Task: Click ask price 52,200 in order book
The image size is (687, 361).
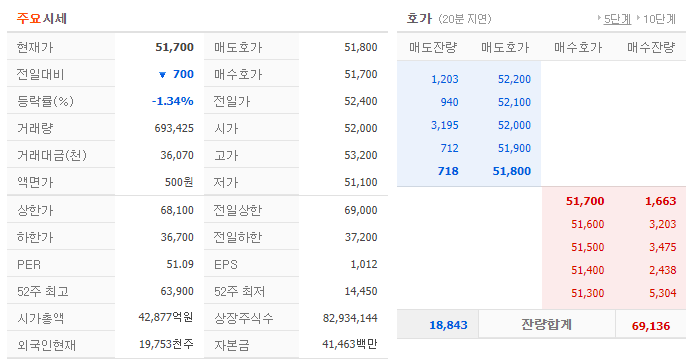Action: click(x=514, y=79)
